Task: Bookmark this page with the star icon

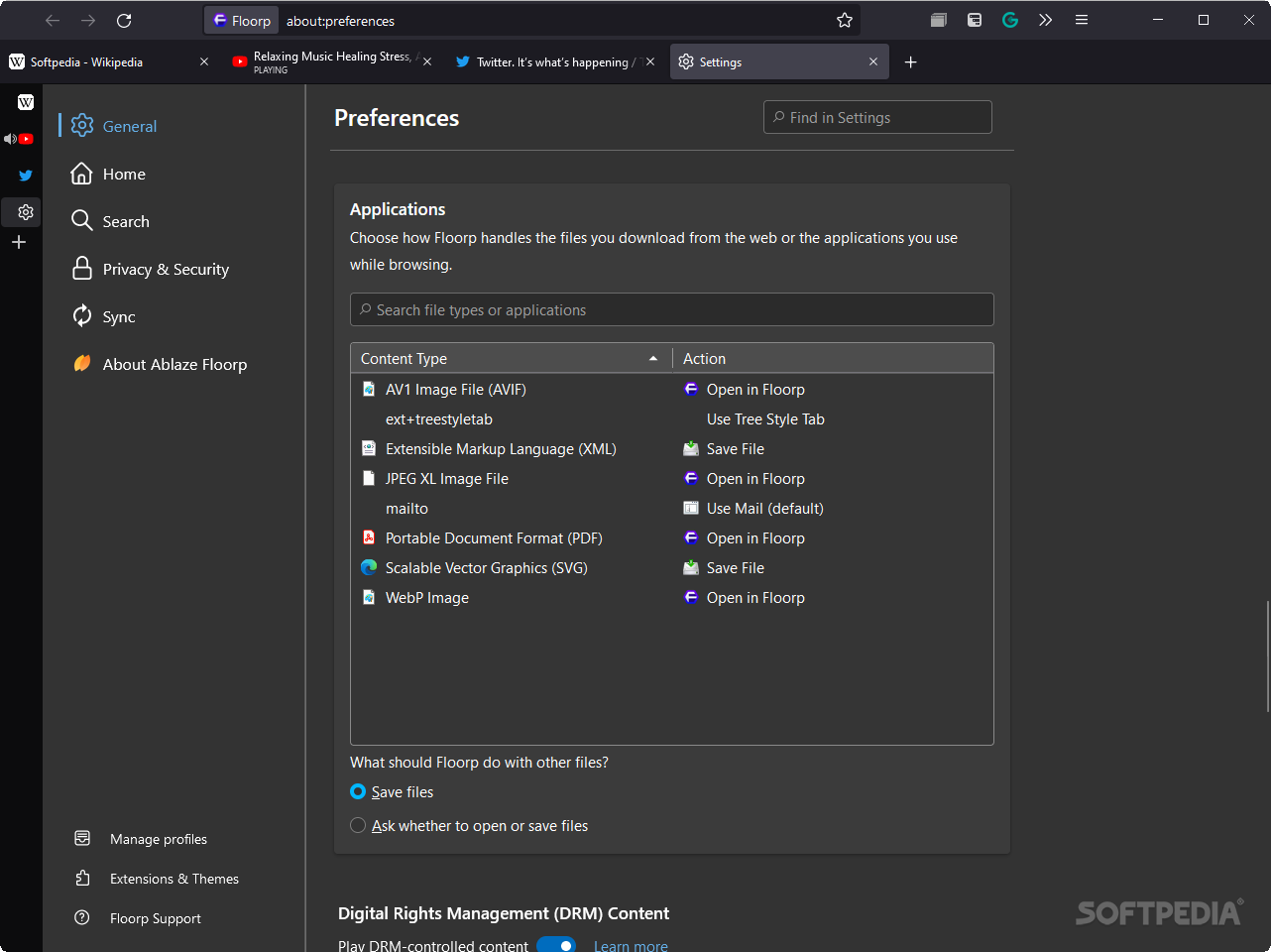Action: click(845, 20)
